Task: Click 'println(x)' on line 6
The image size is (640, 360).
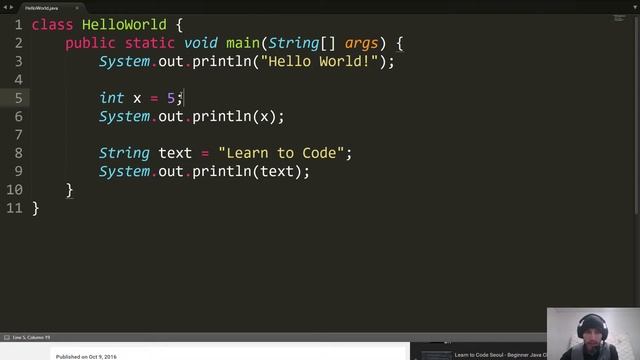Action: coord(234,117)
